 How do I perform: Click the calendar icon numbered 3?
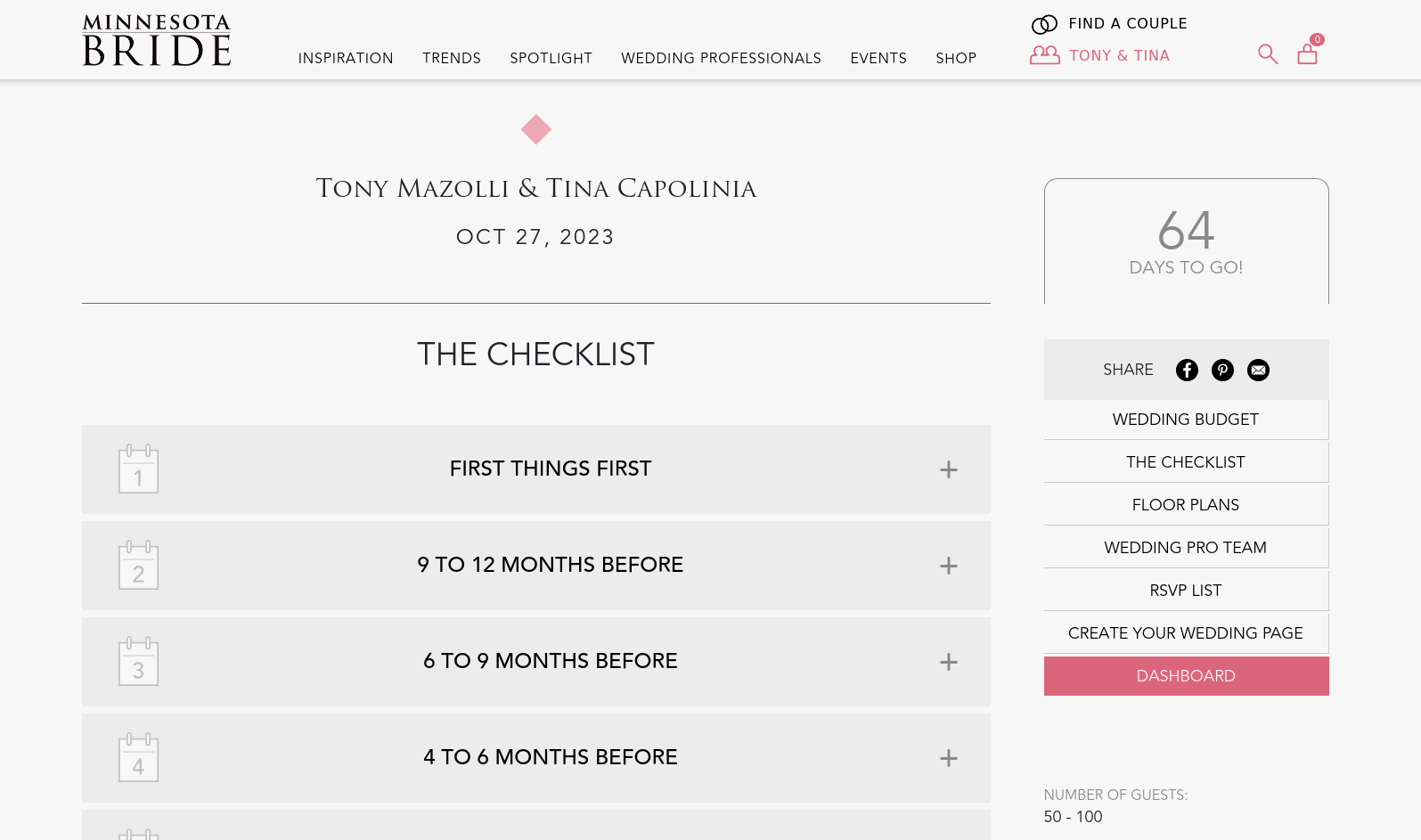tap(138, 661)
